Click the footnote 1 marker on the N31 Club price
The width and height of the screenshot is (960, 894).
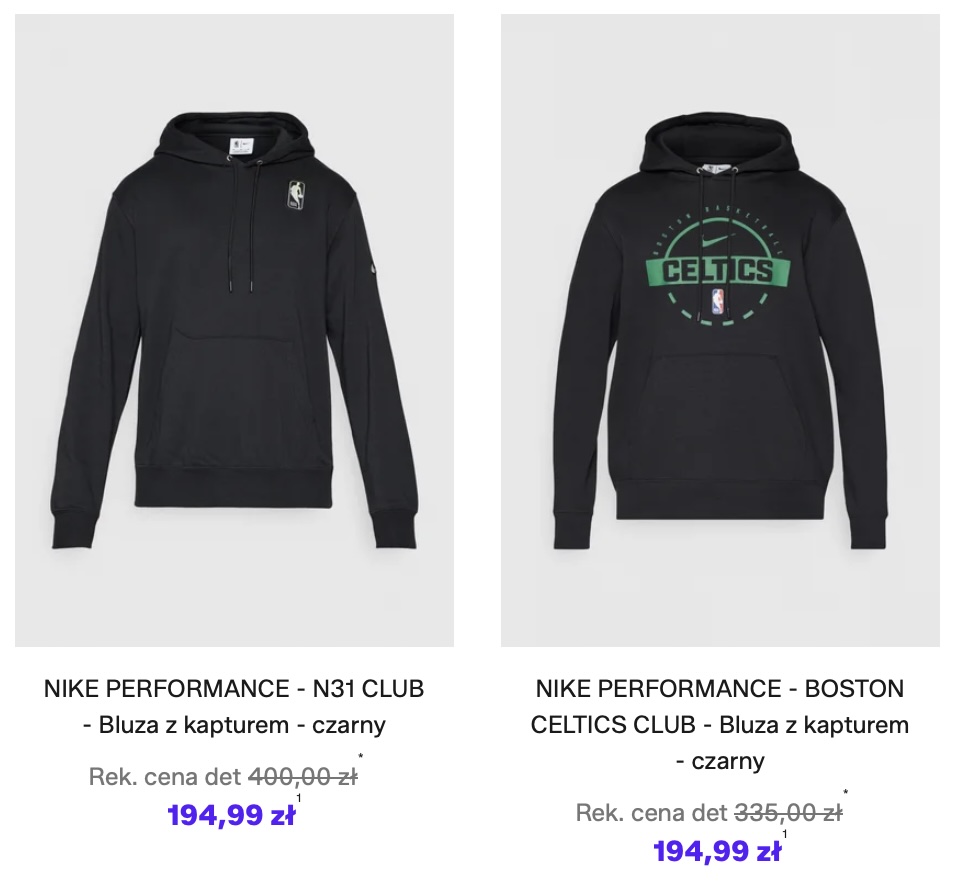299,797
